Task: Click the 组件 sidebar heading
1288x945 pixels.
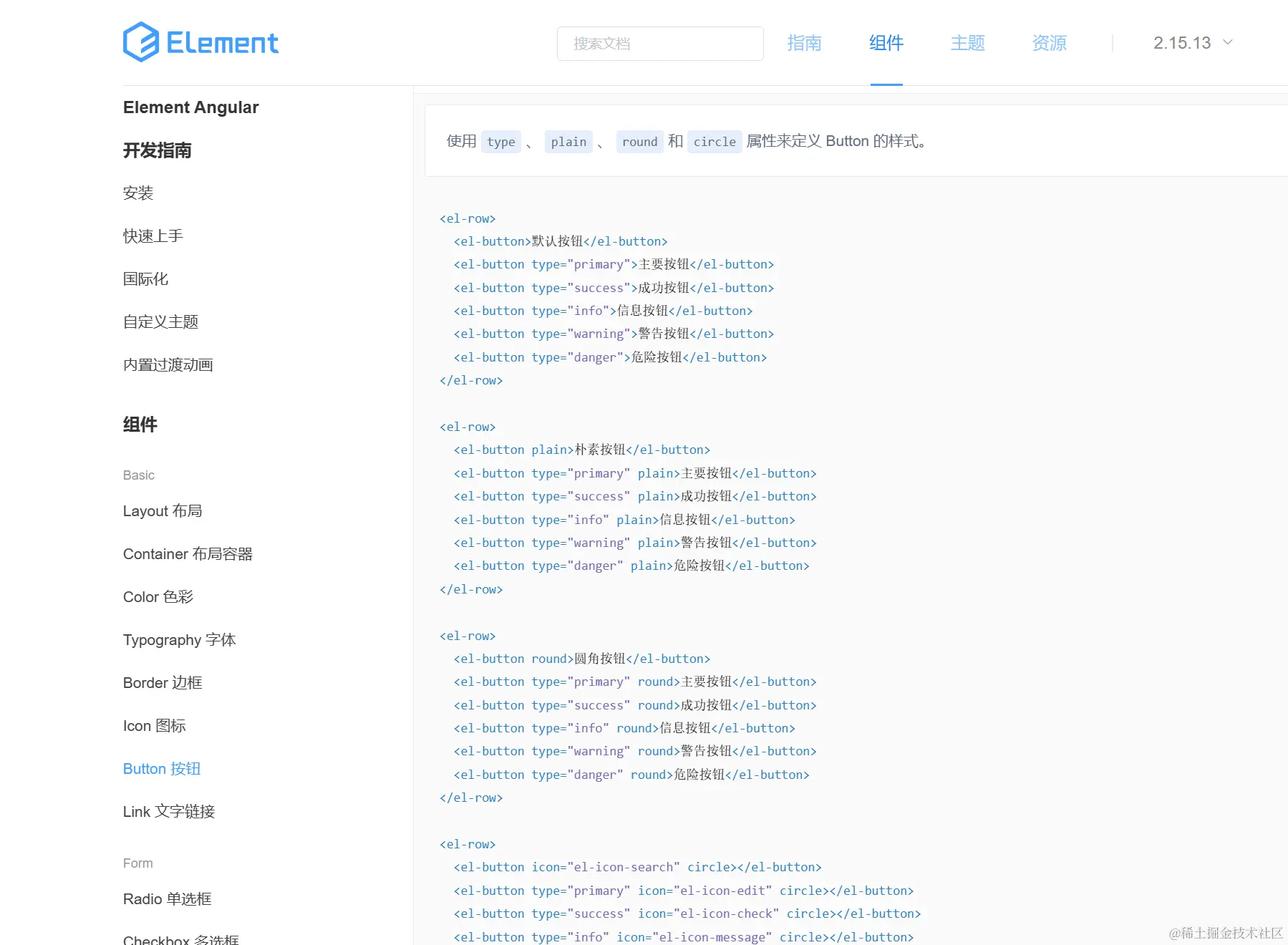Action: click(x=140, y=425)
